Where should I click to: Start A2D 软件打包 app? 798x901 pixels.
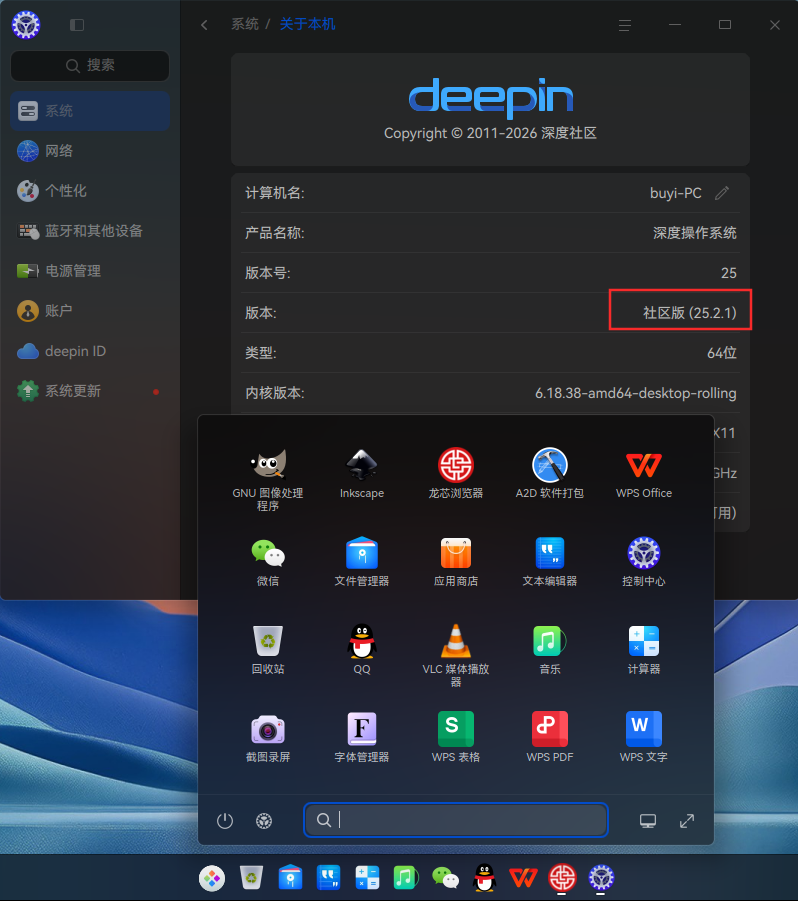550,473
